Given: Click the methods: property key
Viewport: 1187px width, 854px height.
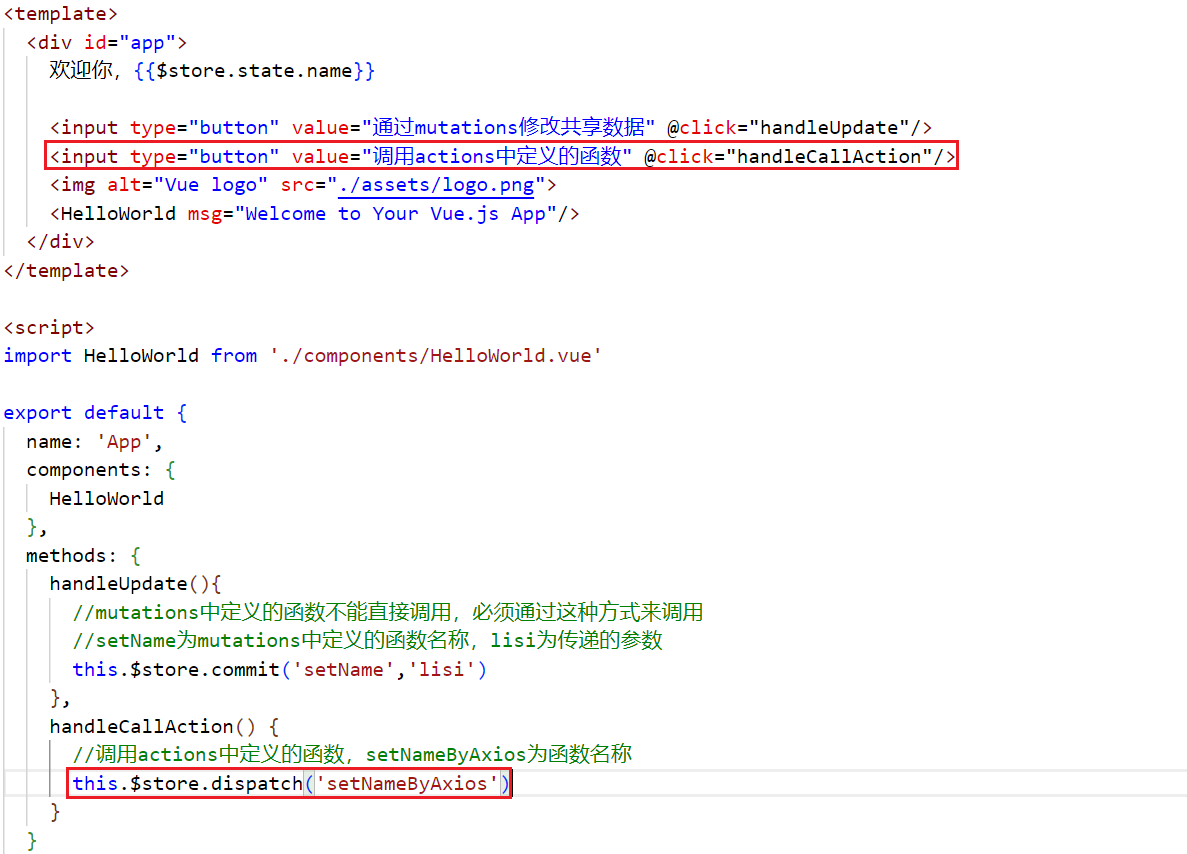Looking at the screenshot, I should [71, 556].
